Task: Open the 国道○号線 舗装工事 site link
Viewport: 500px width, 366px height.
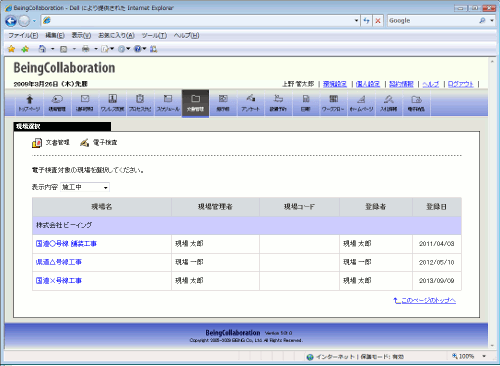Action: pyautogui.click(x=66, y=244)
